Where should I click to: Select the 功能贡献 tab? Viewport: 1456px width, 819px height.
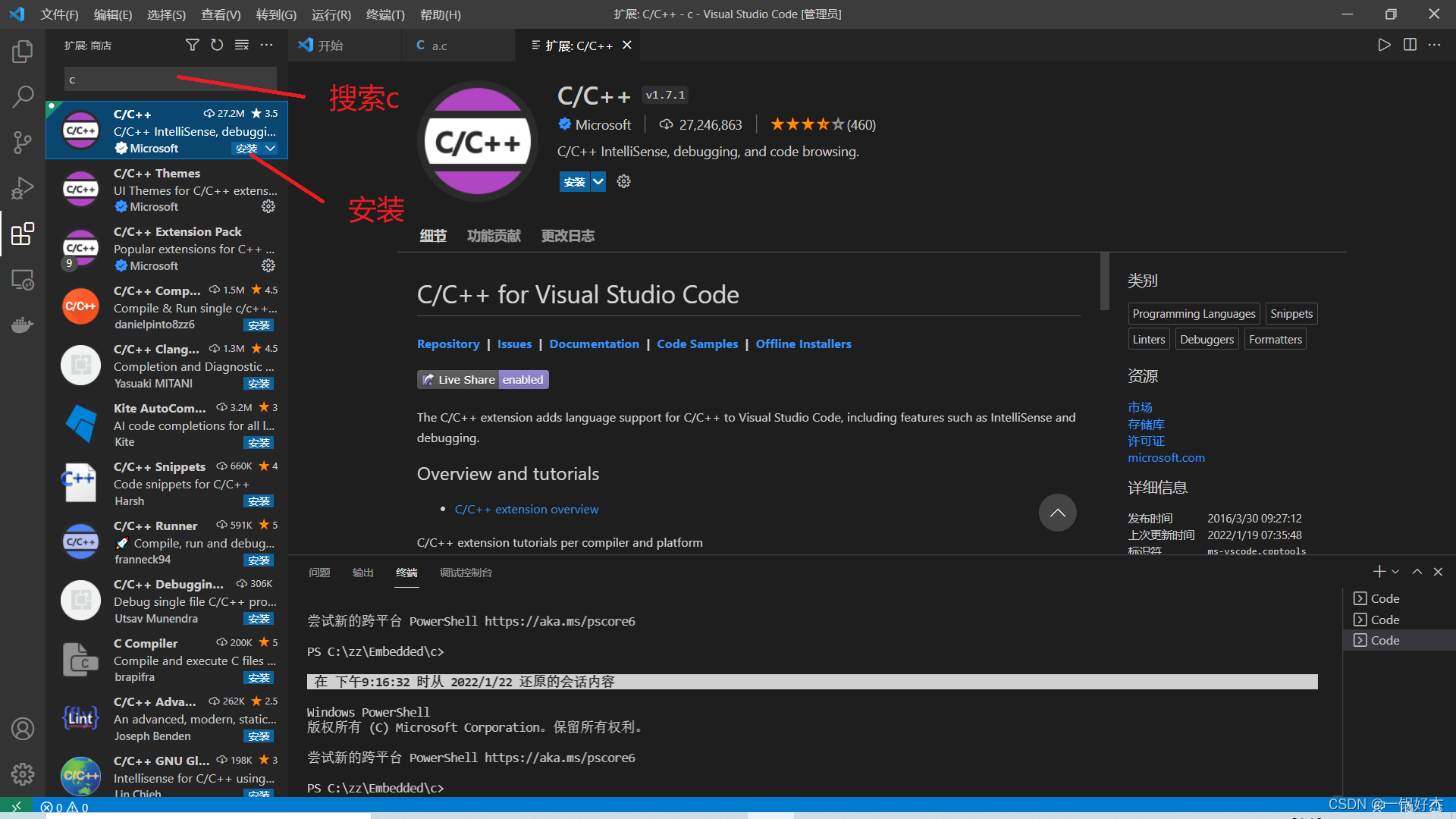click(494, 236)
